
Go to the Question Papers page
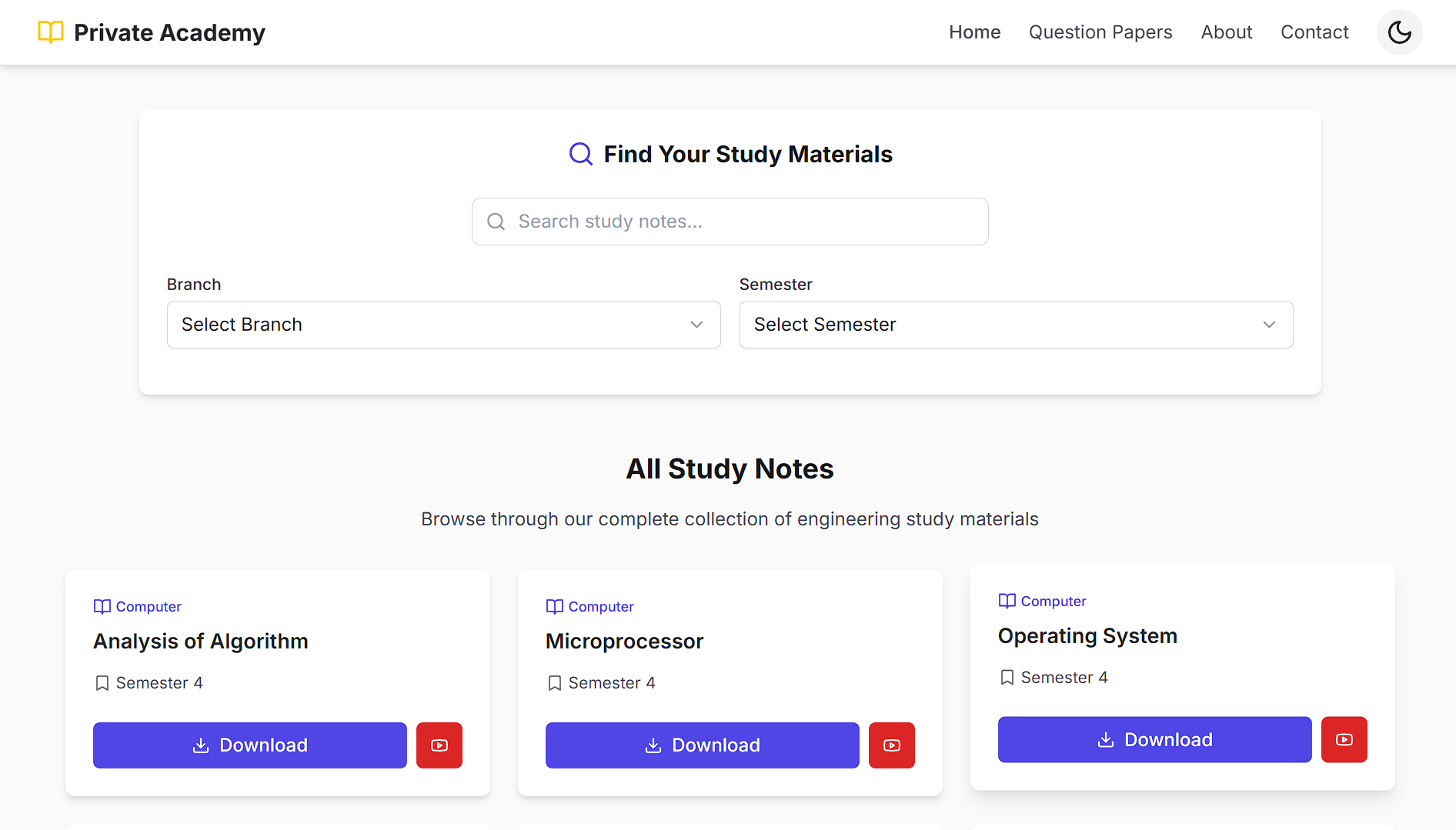point(1100,32)
